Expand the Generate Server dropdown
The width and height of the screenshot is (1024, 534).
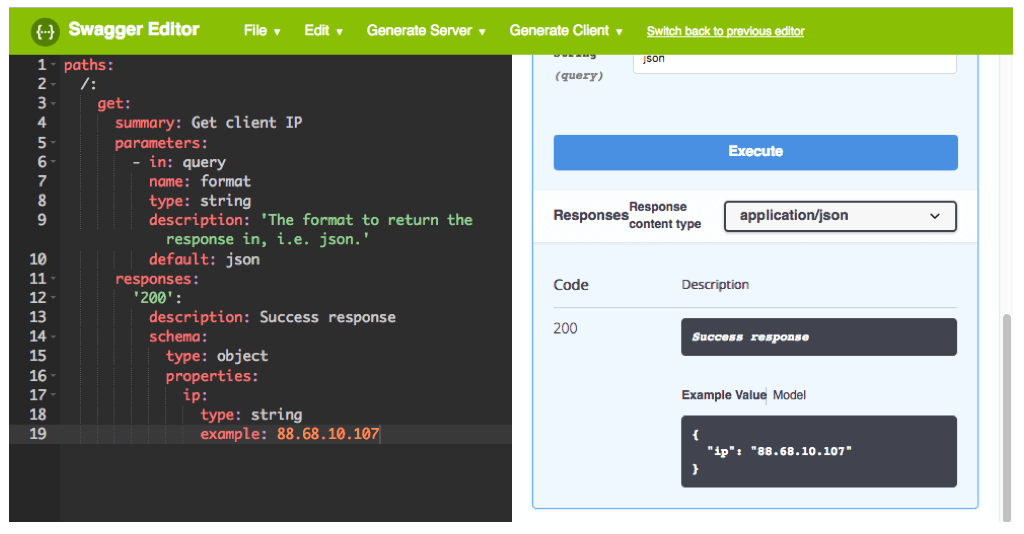point(426,31)
